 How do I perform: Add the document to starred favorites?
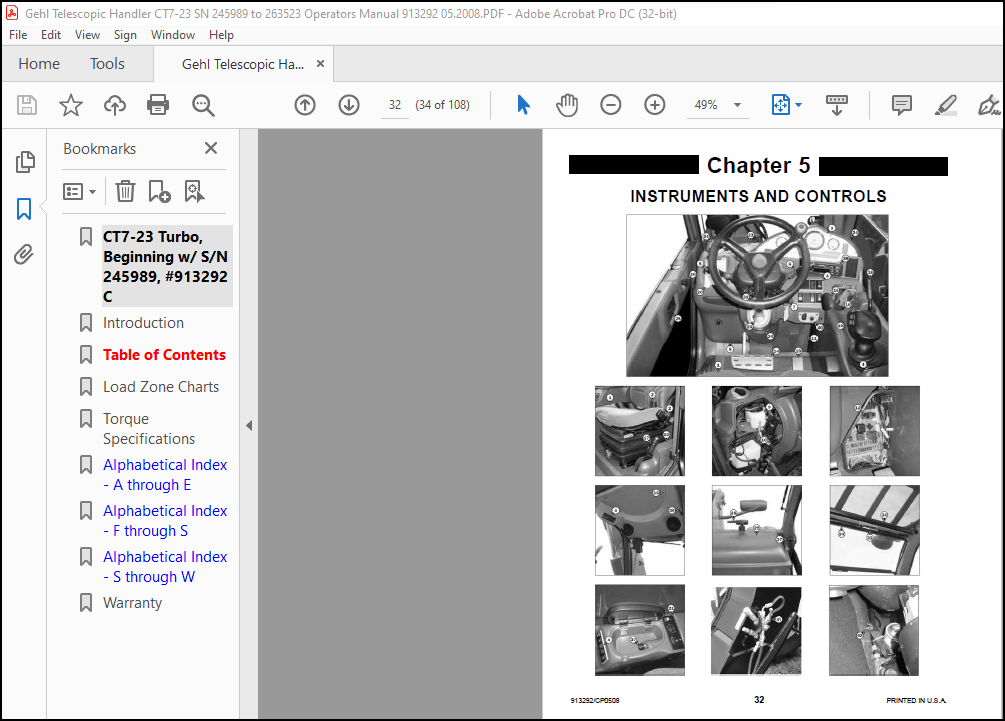point(71,104)
